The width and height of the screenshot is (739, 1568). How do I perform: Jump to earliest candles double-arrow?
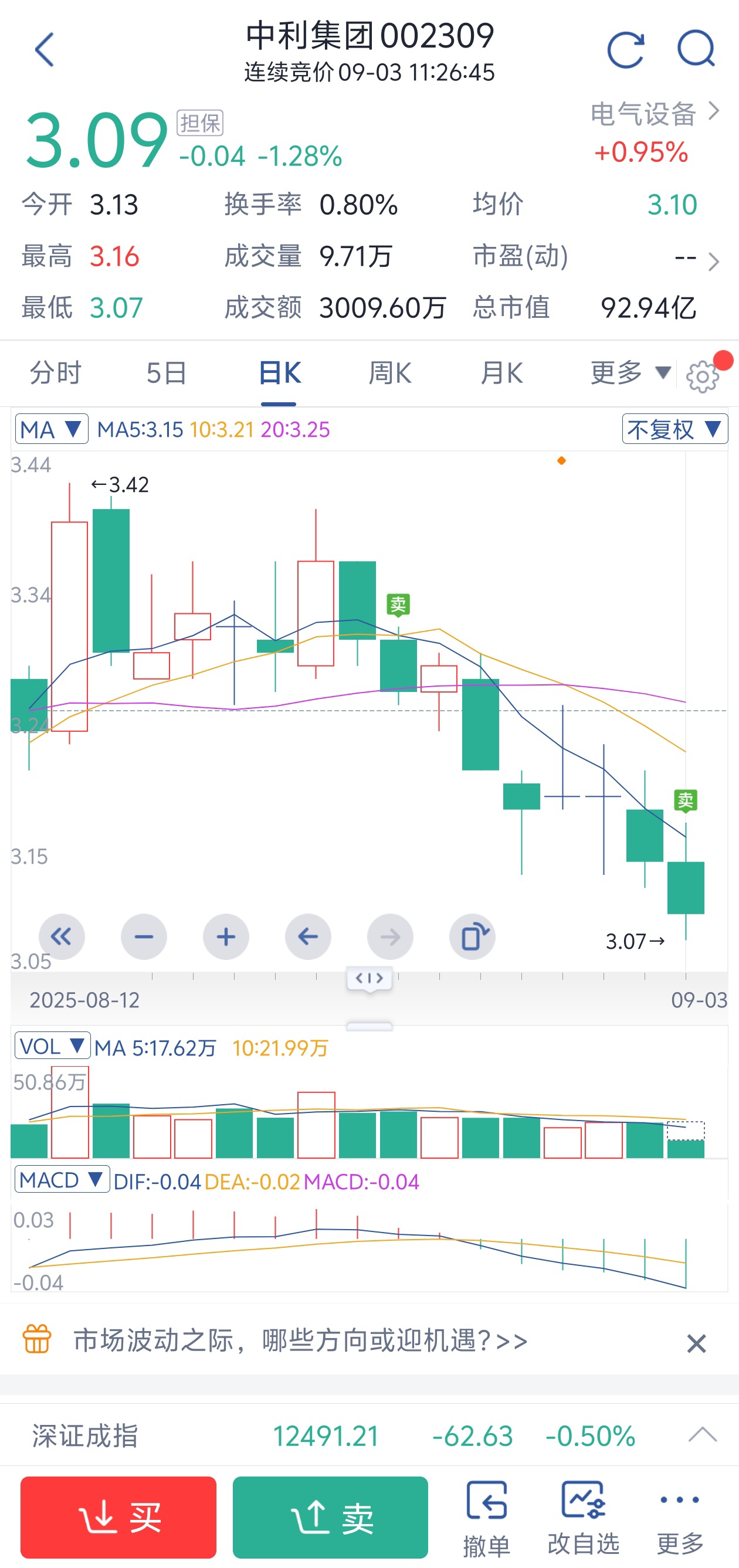(62, 937)
